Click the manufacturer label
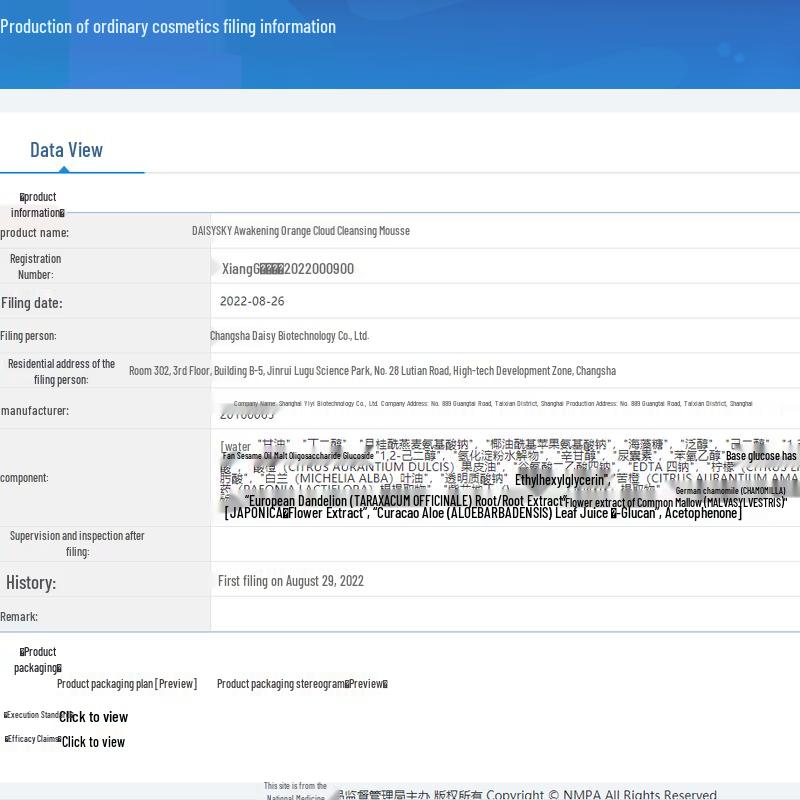This screenshot has width=800, height=800. (x=35, y=411)
